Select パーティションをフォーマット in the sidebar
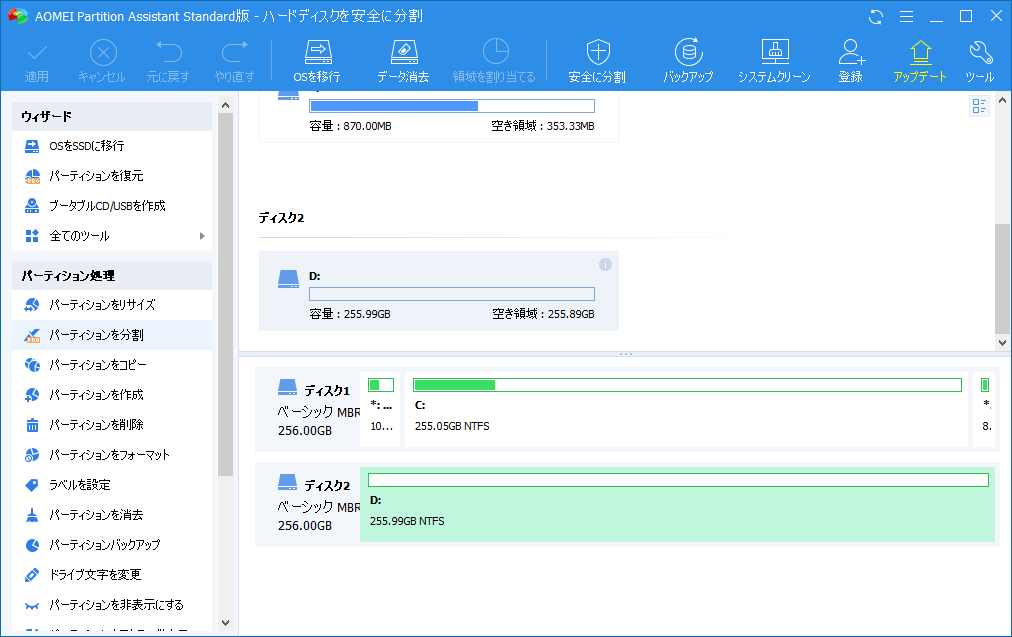 (x=112, y=454)
